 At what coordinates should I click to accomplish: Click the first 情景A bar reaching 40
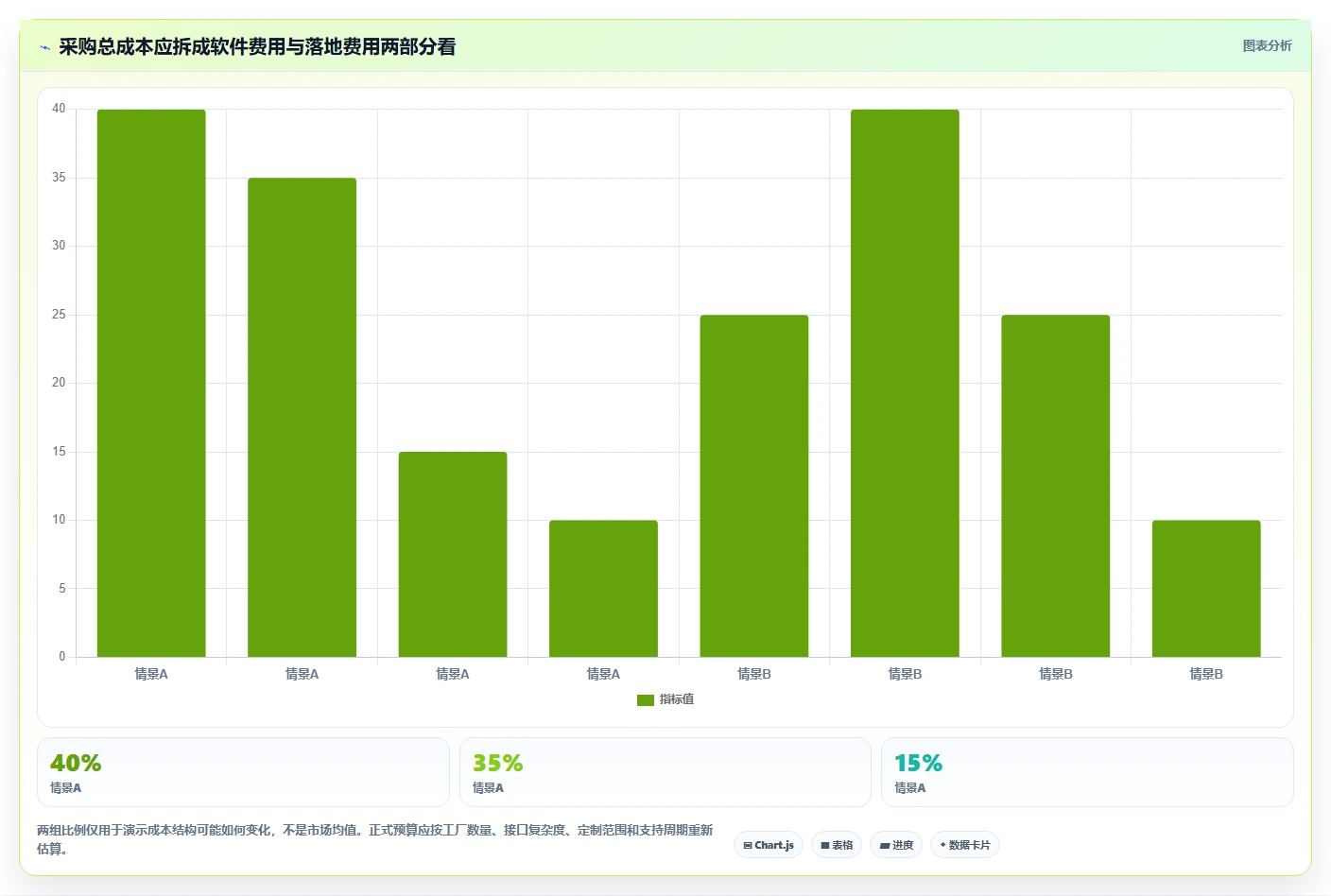click(151, 383)
